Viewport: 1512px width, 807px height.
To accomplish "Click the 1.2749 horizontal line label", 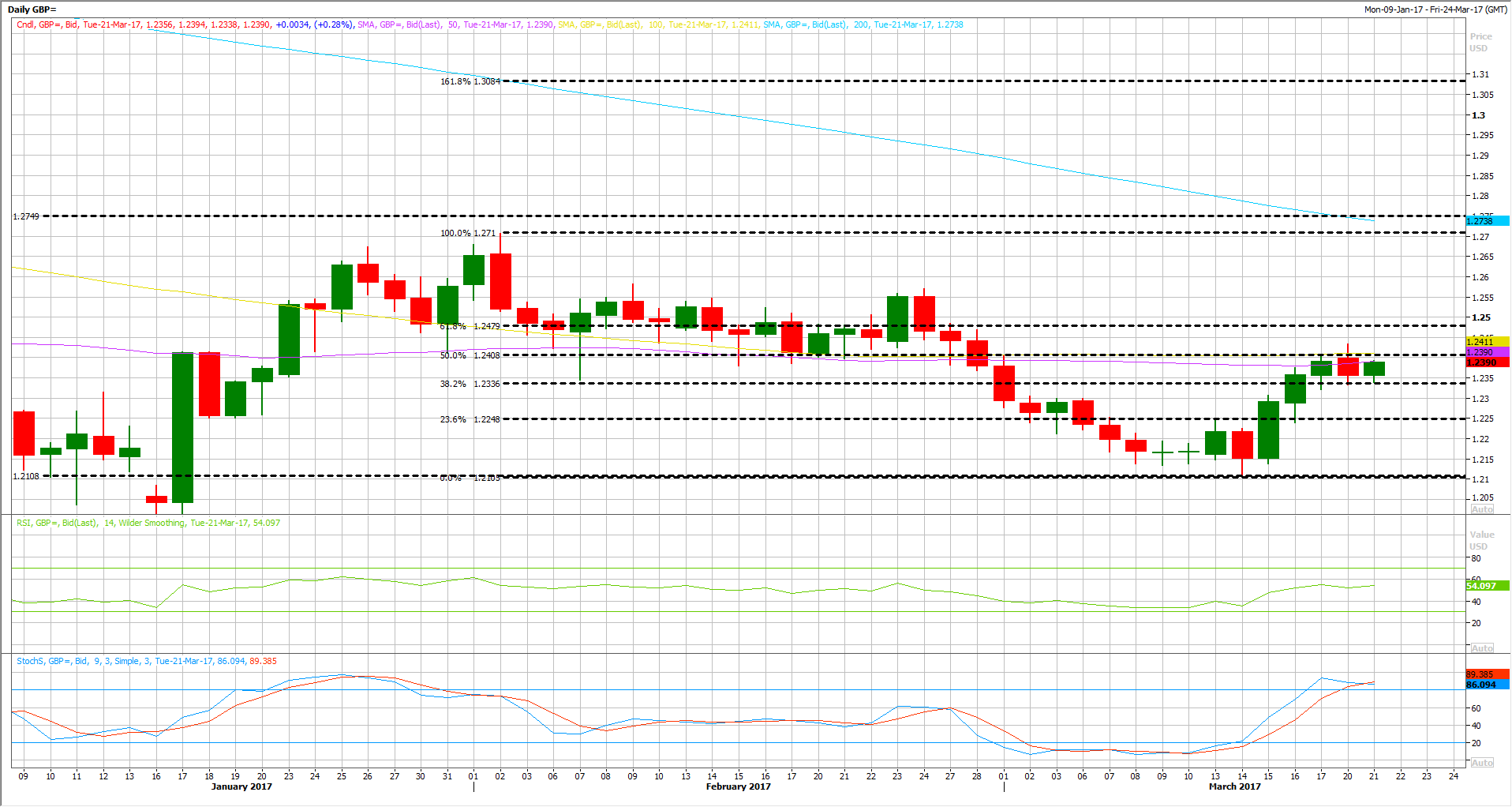I will [x=26, y=216].
